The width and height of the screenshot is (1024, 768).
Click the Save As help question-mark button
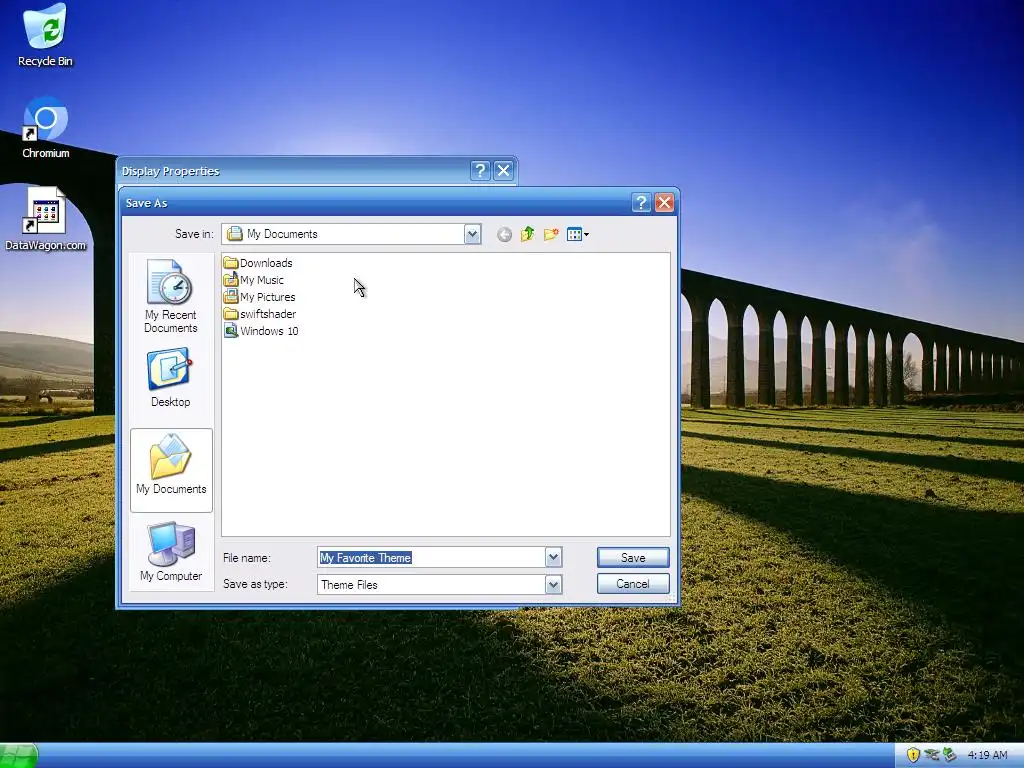[641, 202]
